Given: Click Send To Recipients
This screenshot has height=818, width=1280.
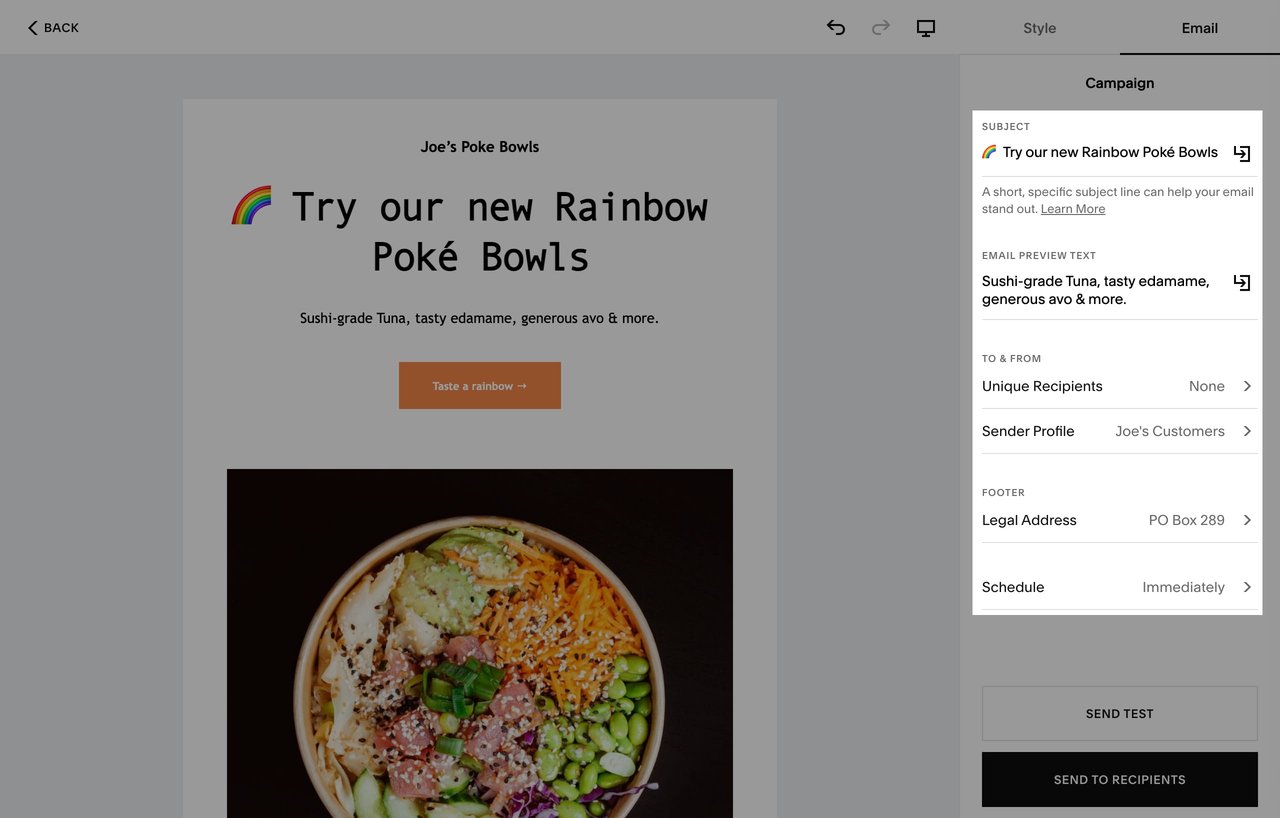Looking at the screenshot, I should tap(1119, 779).
